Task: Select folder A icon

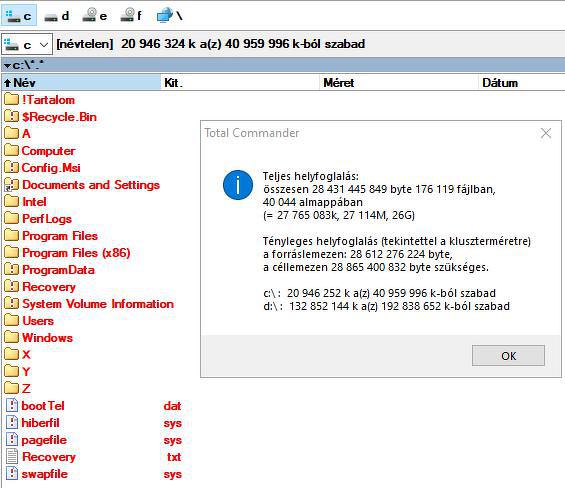Action: click(12, 133)
